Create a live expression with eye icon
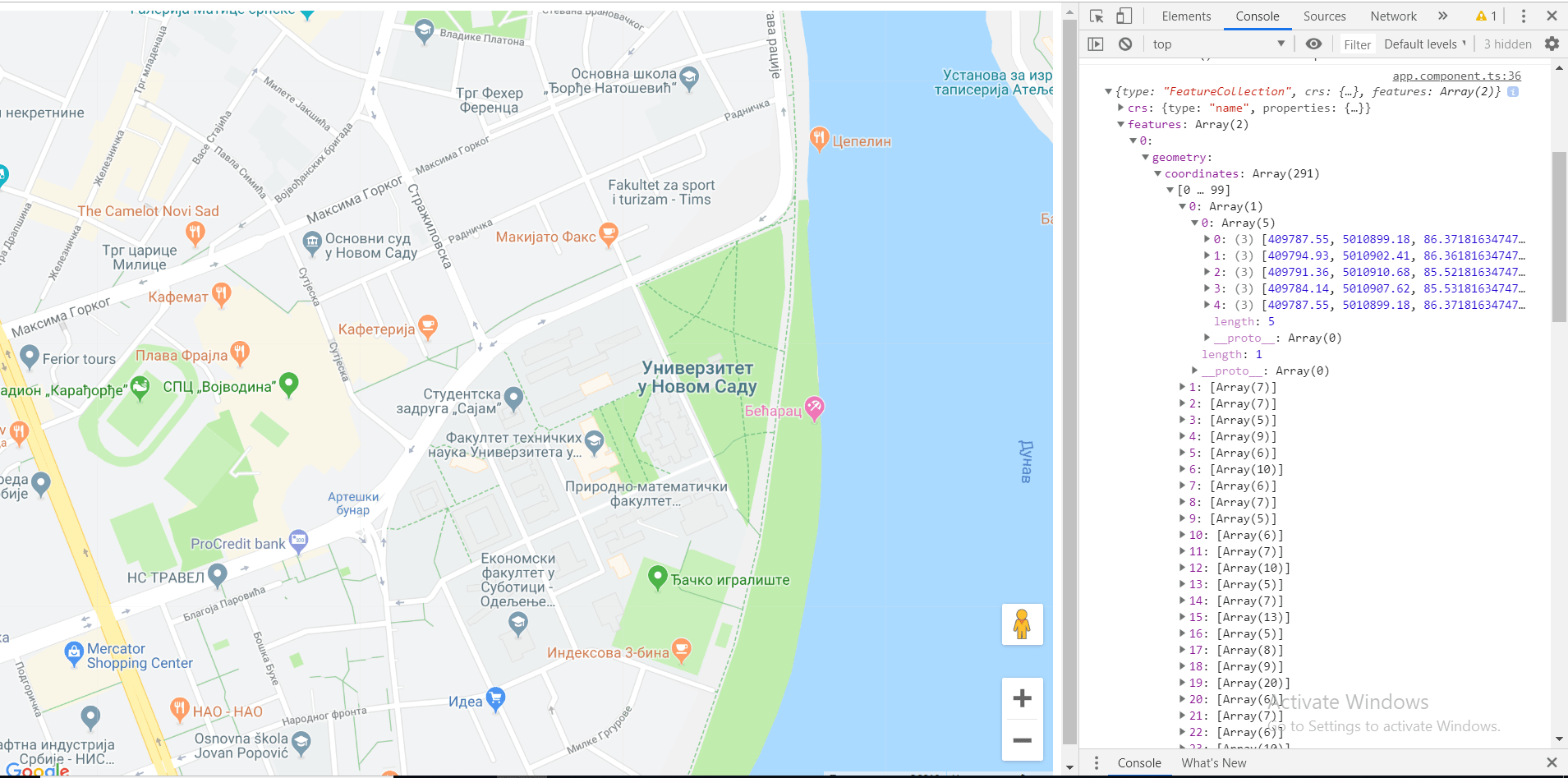1568x778 pixels. point(1314,44)
